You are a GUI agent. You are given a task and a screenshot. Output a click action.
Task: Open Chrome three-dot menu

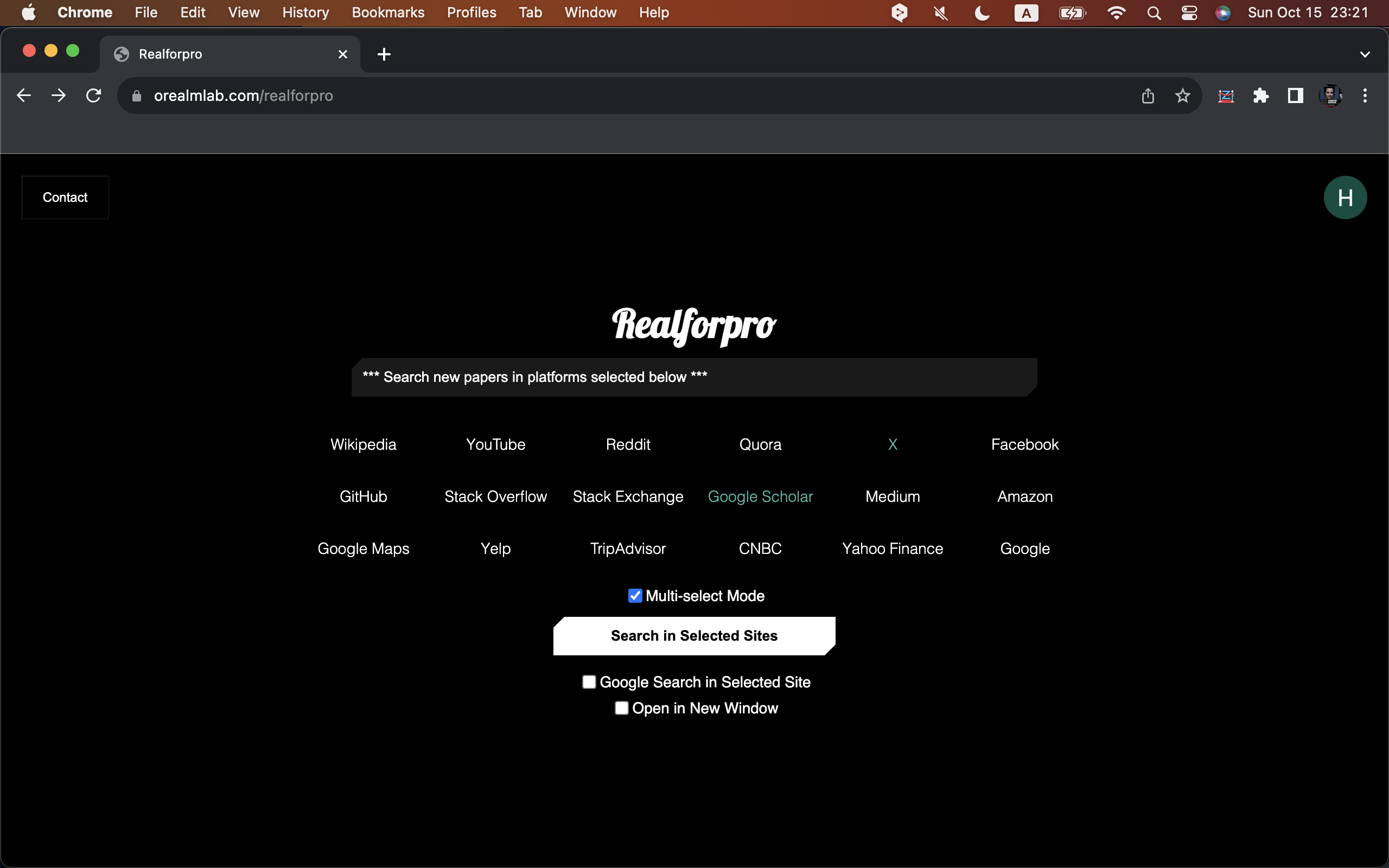[x=1365, y=95]
